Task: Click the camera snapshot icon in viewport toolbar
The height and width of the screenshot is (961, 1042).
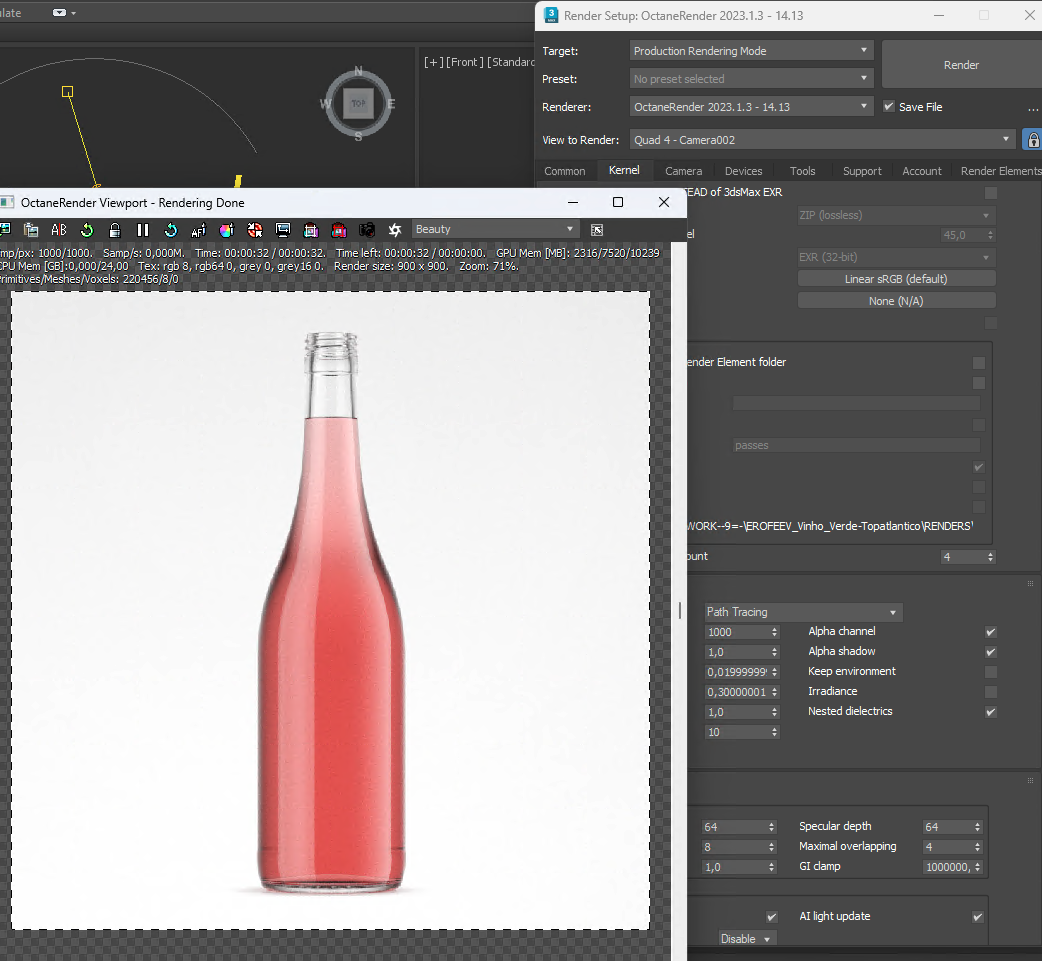Action: pos(367,230)
